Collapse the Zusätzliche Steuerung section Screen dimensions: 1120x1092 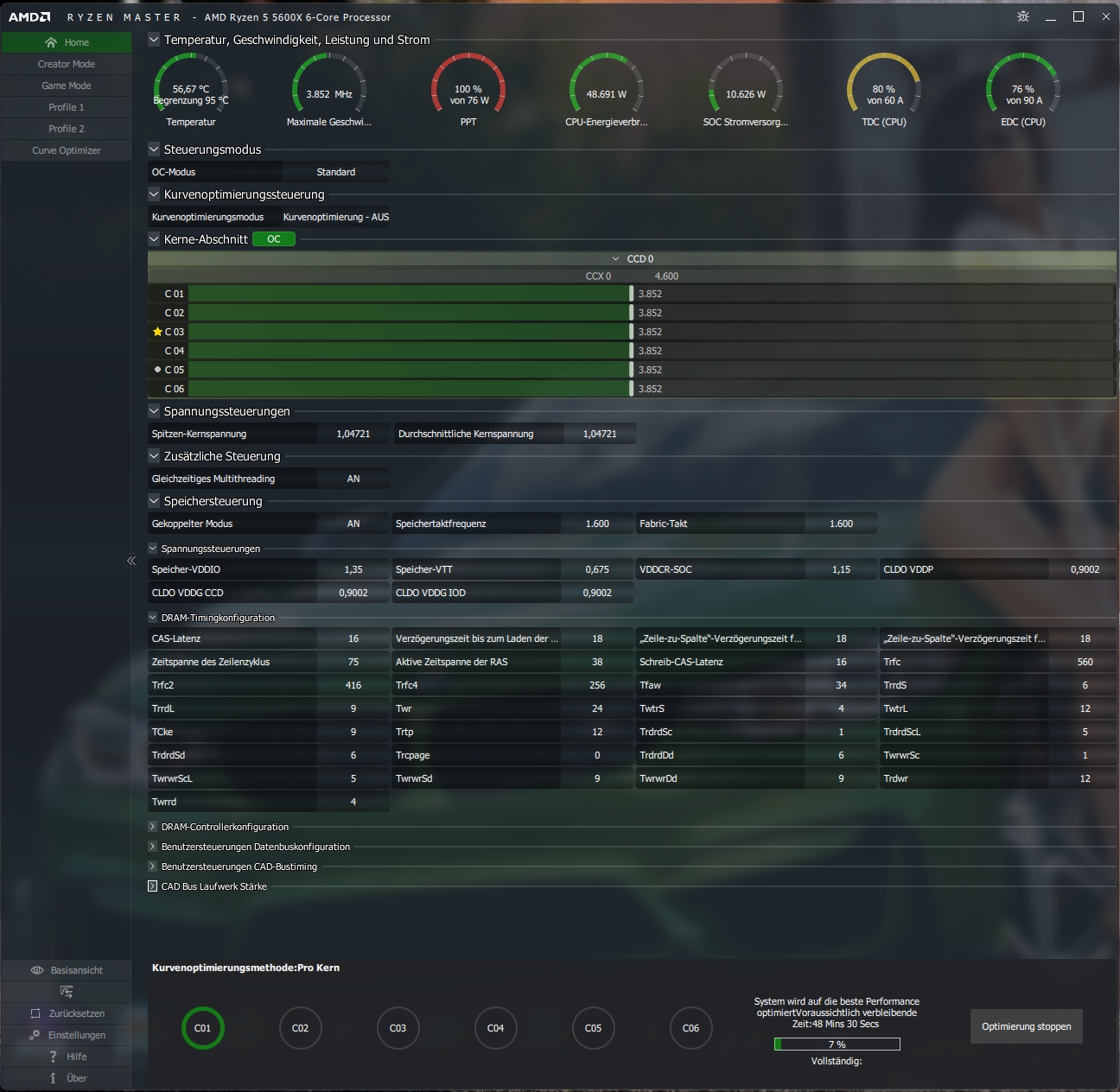click(154, 456)
